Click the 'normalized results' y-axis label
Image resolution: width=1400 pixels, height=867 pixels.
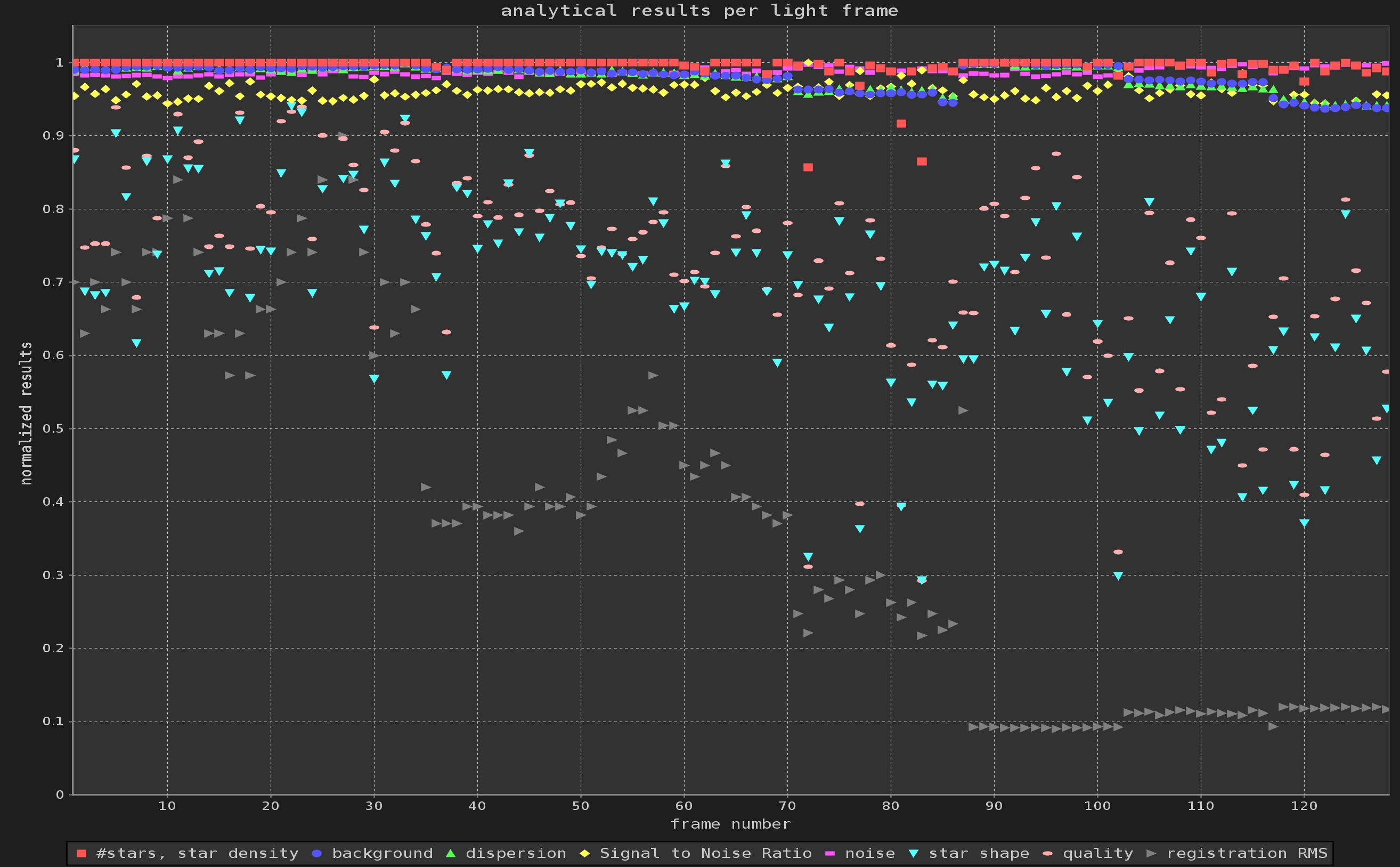point(26,413)
